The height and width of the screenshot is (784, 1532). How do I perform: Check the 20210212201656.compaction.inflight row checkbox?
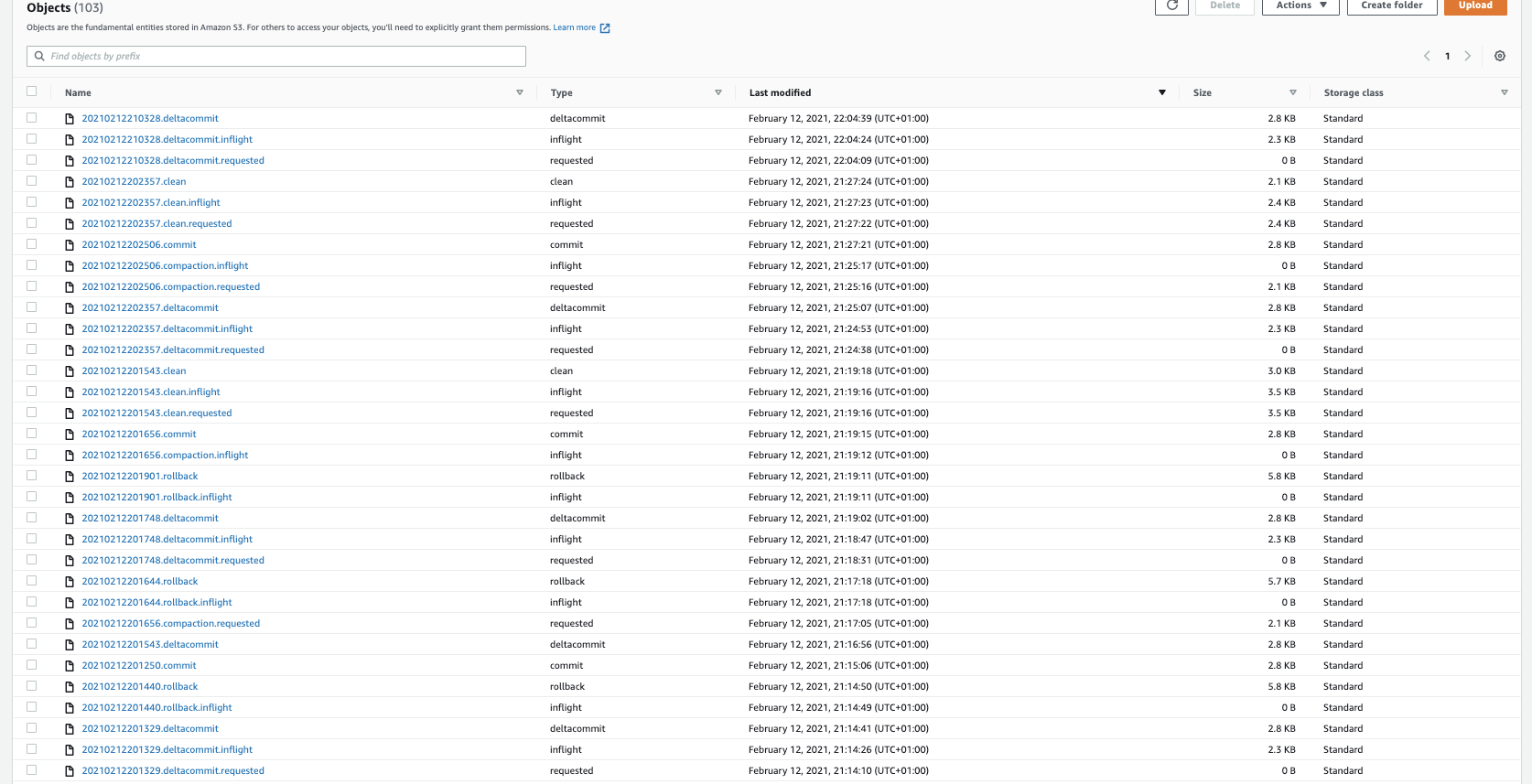coord(32,455)
